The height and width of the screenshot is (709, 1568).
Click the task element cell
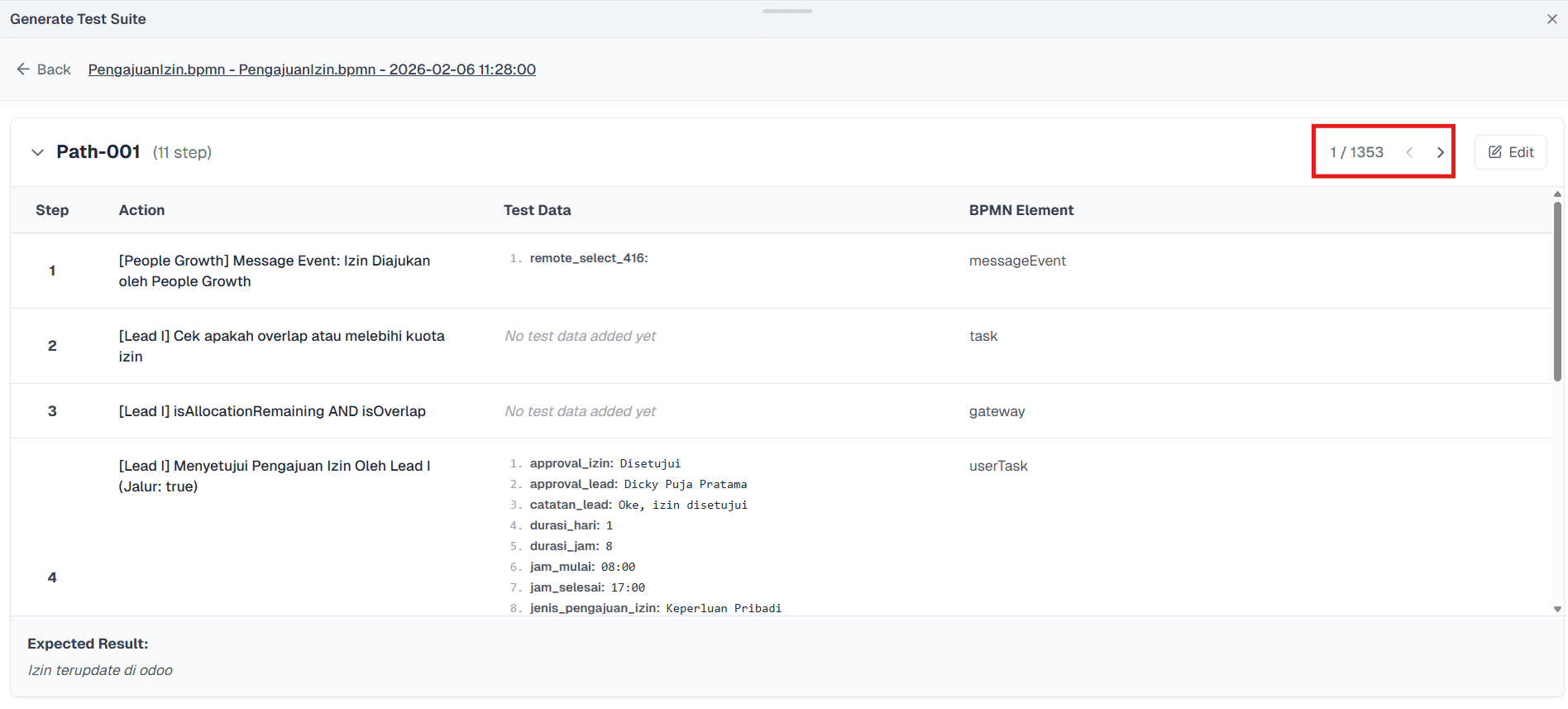point(983,336)
